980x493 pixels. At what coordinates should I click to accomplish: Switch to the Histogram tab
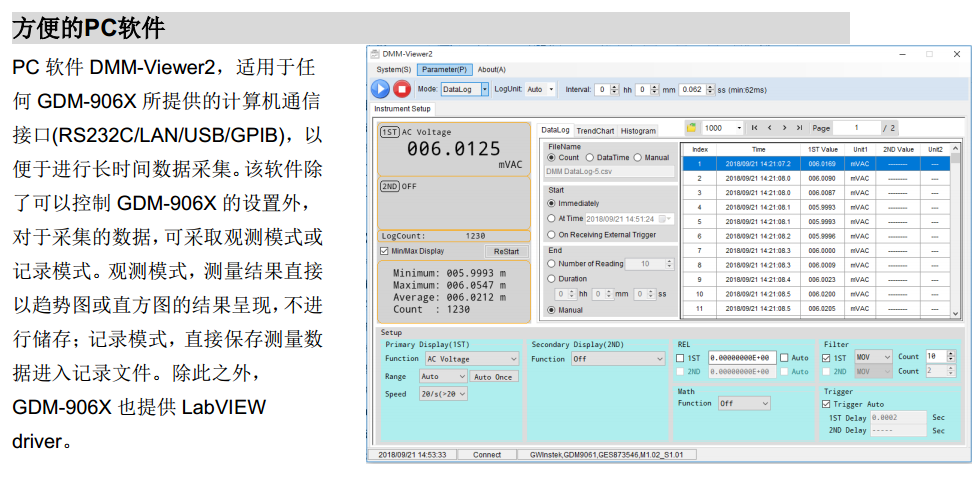[638, 131]
